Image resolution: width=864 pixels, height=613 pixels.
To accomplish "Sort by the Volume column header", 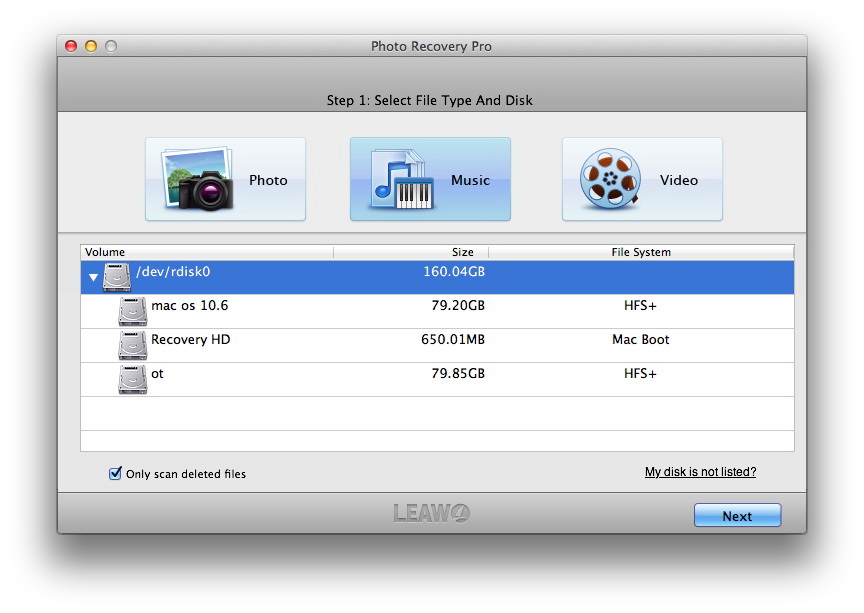I will point(206,252).
